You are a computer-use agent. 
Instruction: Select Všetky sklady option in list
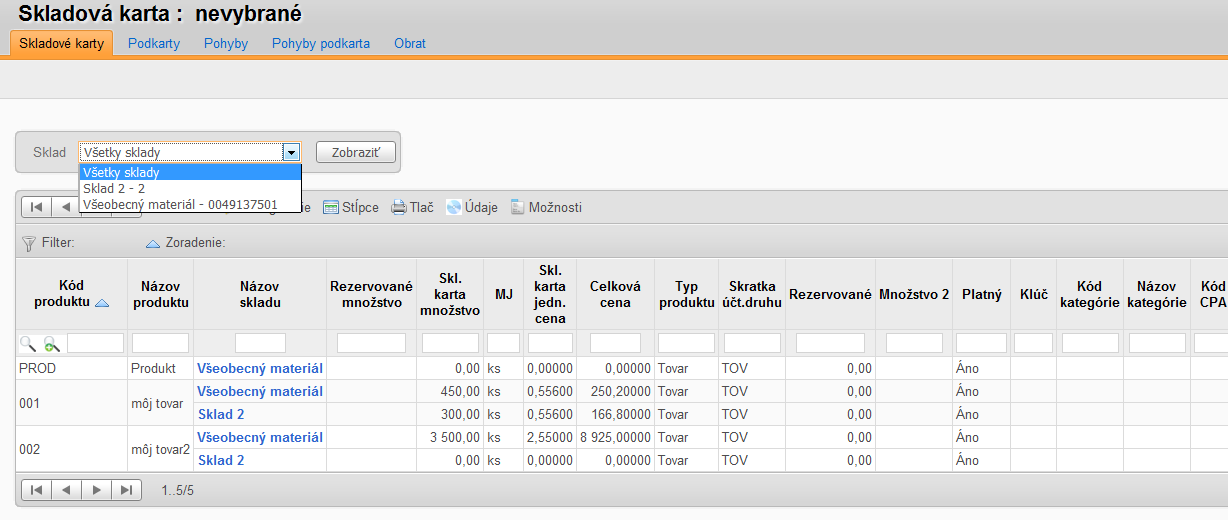(x=190, y=172)
